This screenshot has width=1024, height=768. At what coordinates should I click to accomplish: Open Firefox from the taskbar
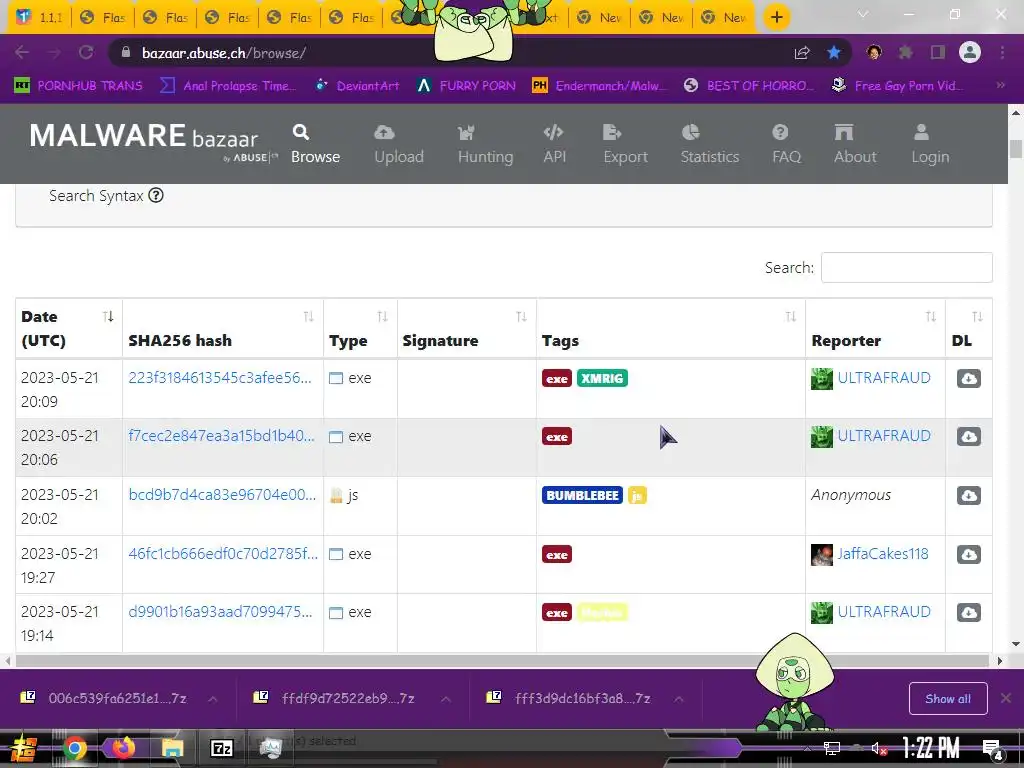[123, 748]
